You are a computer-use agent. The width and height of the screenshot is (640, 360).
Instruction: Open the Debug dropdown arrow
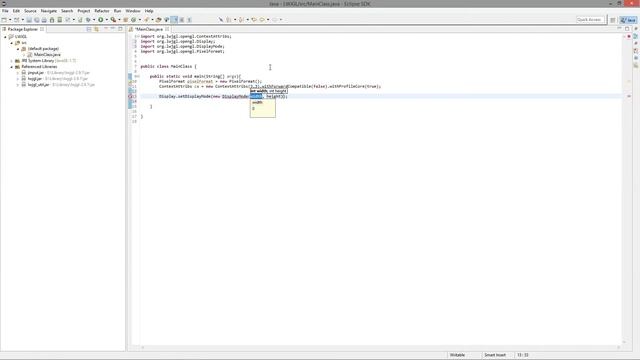pyautogui.click(x=94, y=20)
